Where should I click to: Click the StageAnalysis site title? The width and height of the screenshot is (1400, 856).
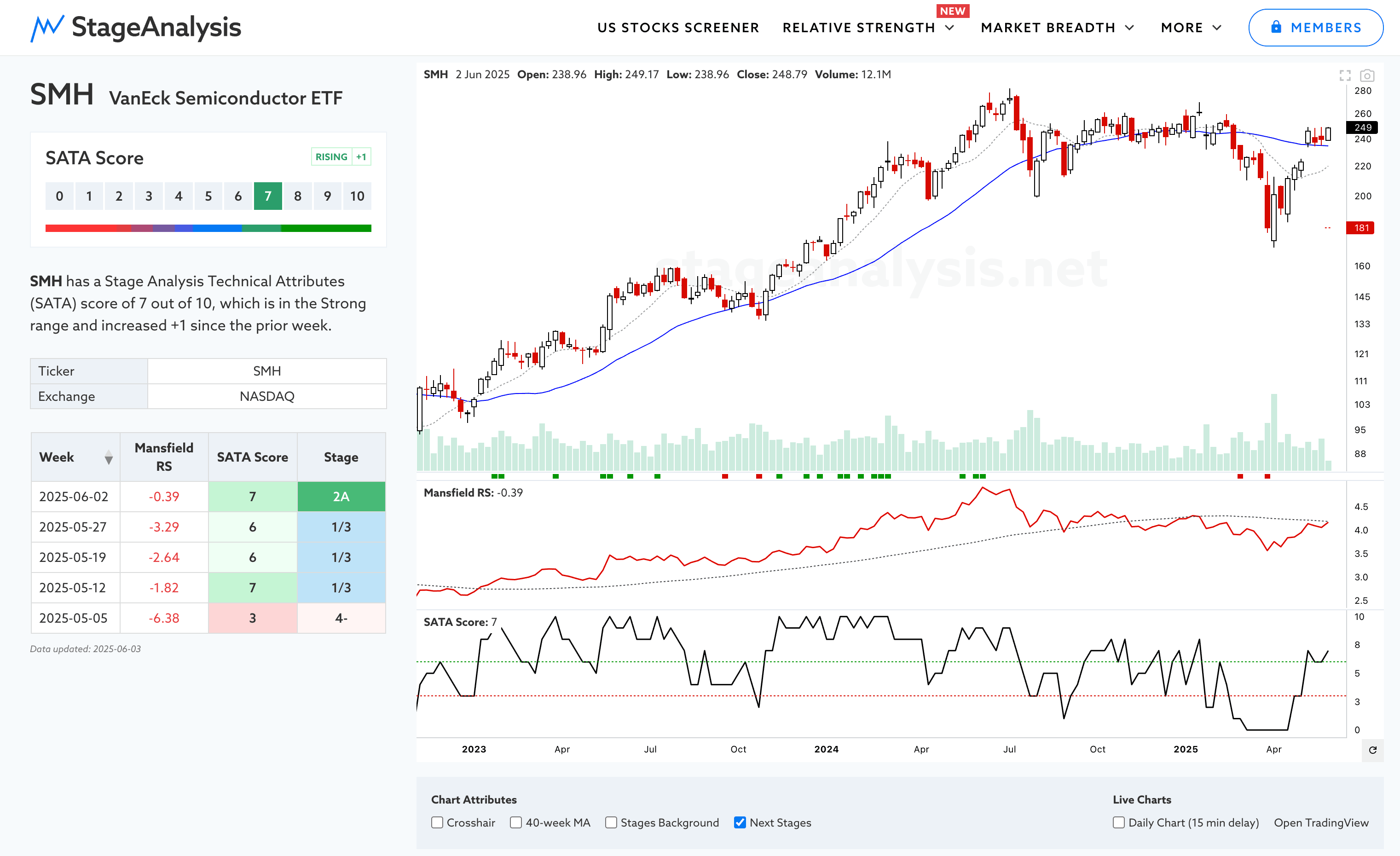pos(156,28)
